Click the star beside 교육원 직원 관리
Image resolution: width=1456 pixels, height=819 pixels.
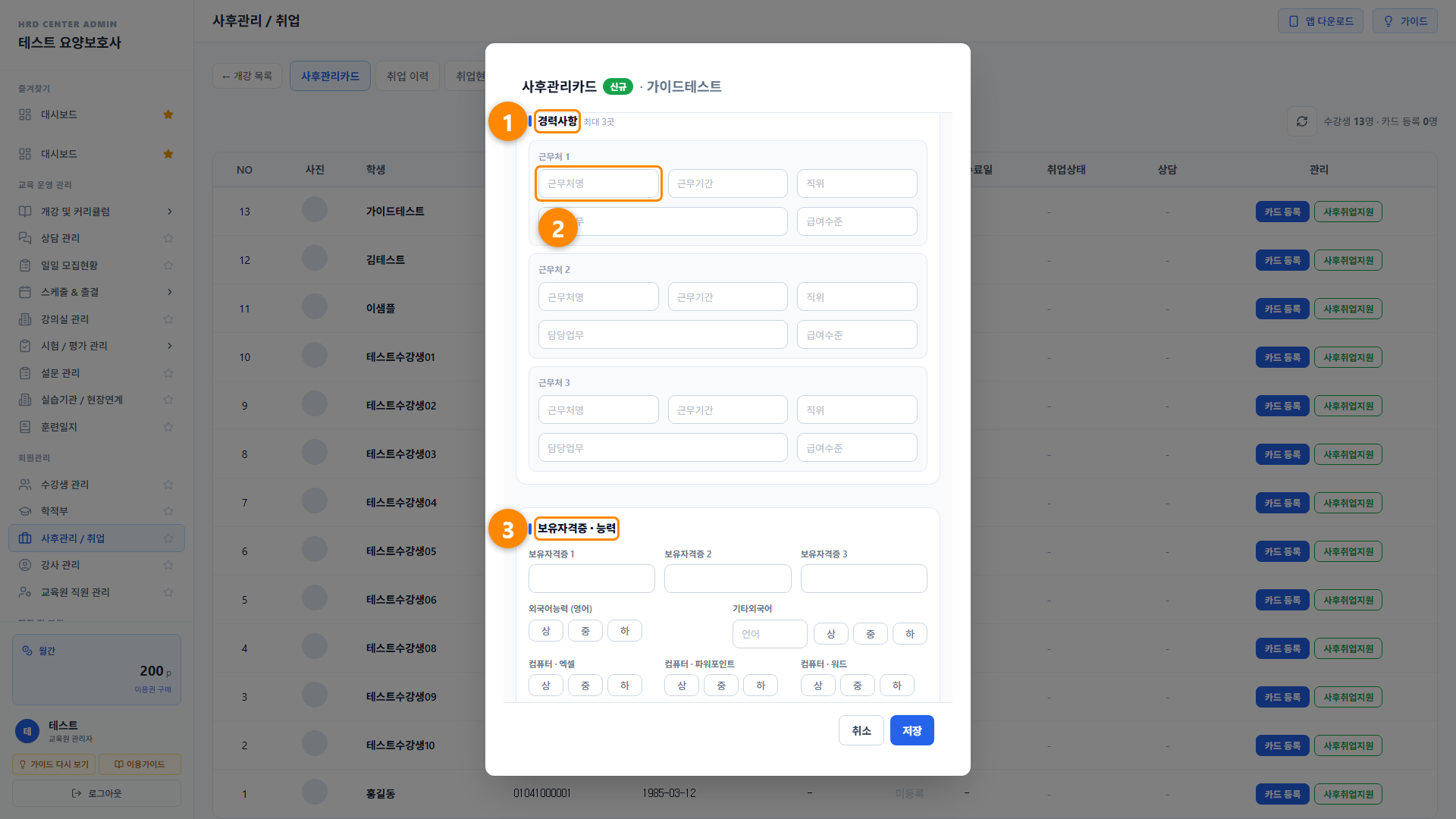pyautogui.click(x=168, y=592)
